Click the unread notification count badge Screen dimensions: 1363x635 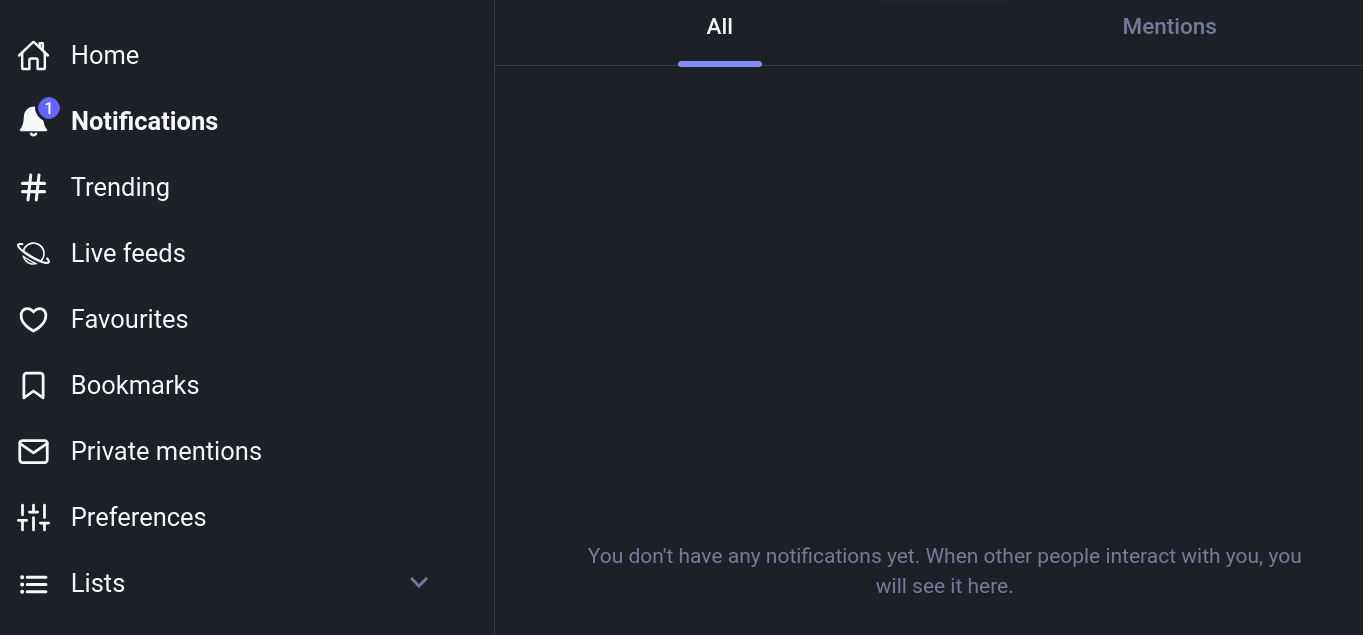[x=48, y=108]
